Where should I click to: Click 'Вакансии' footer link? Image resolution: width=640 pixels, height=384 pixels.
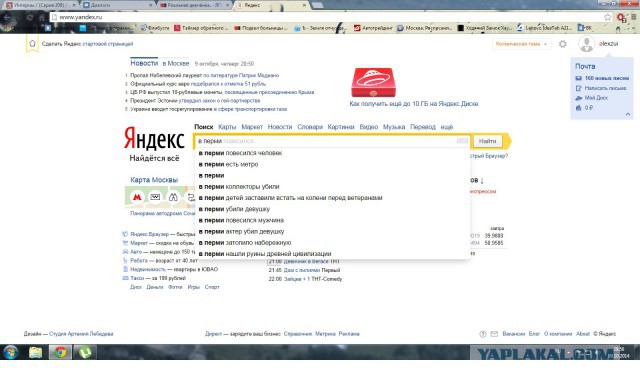tap(513, 334)
